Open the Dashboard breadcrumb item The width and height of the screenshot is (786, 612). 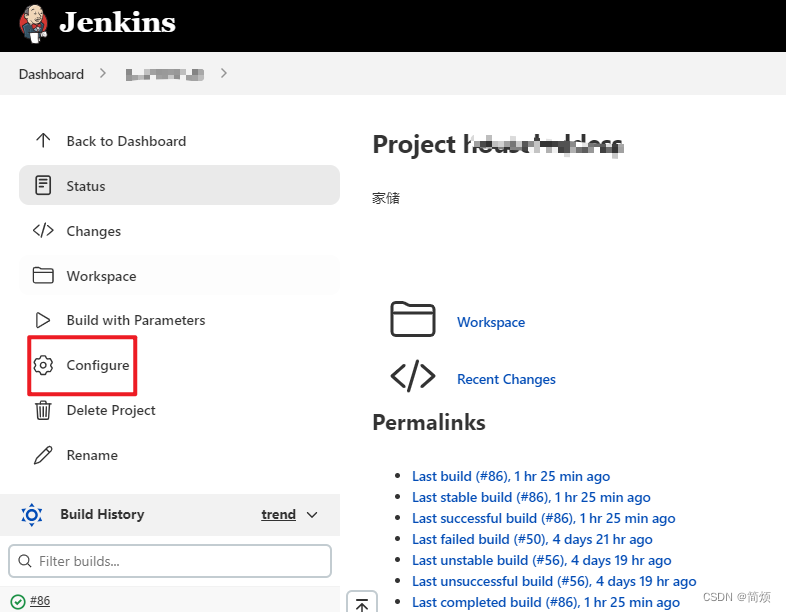click(51, 74)
